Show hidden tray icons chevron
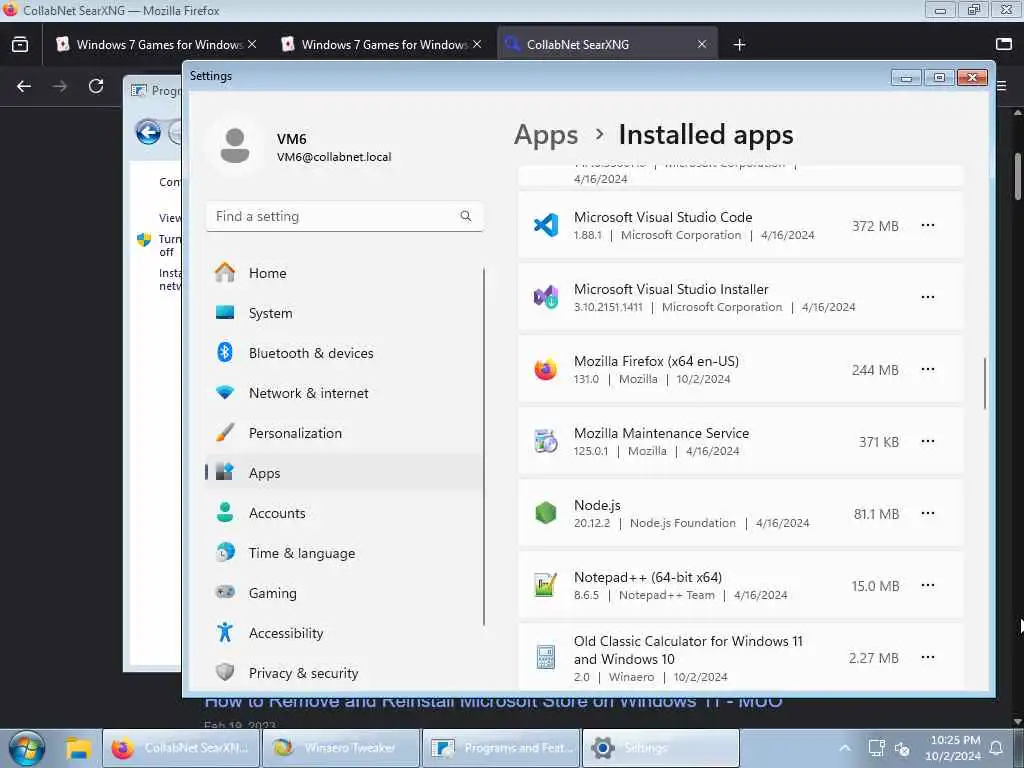 click(844, 748)
